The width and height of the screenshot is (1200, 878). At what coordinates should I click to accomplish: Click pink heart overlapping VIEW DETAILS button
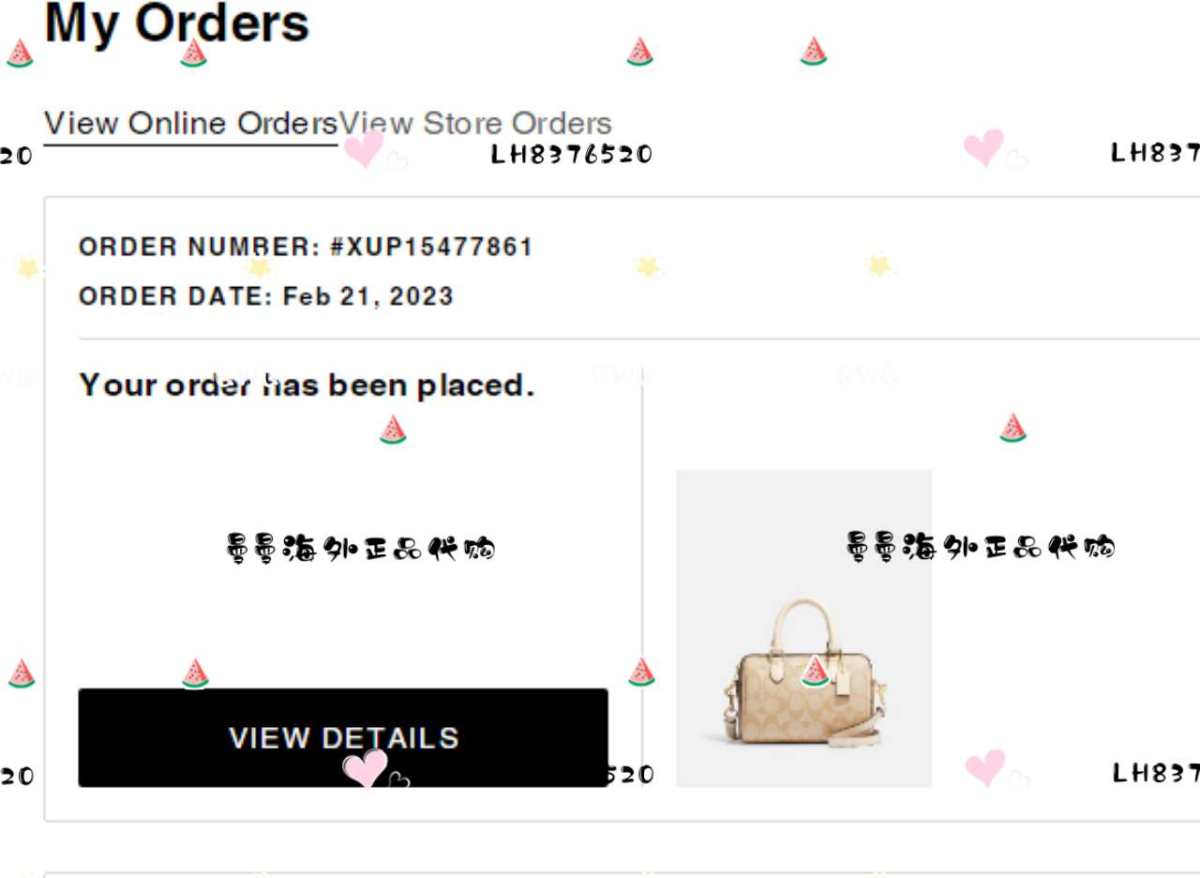365,768
